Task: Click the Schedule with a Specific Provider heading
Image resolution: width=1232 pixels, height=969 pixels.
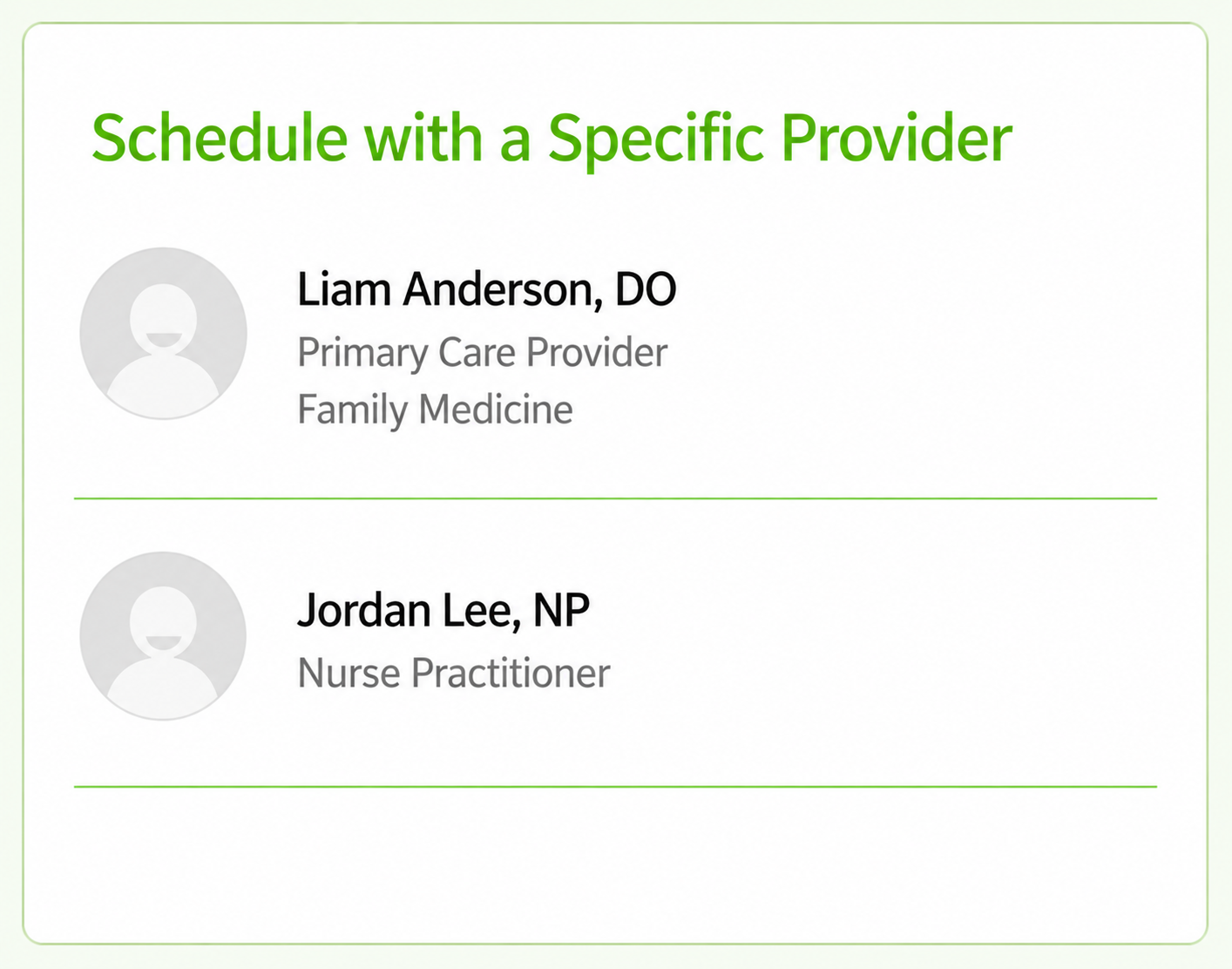Action: (552, 139)
